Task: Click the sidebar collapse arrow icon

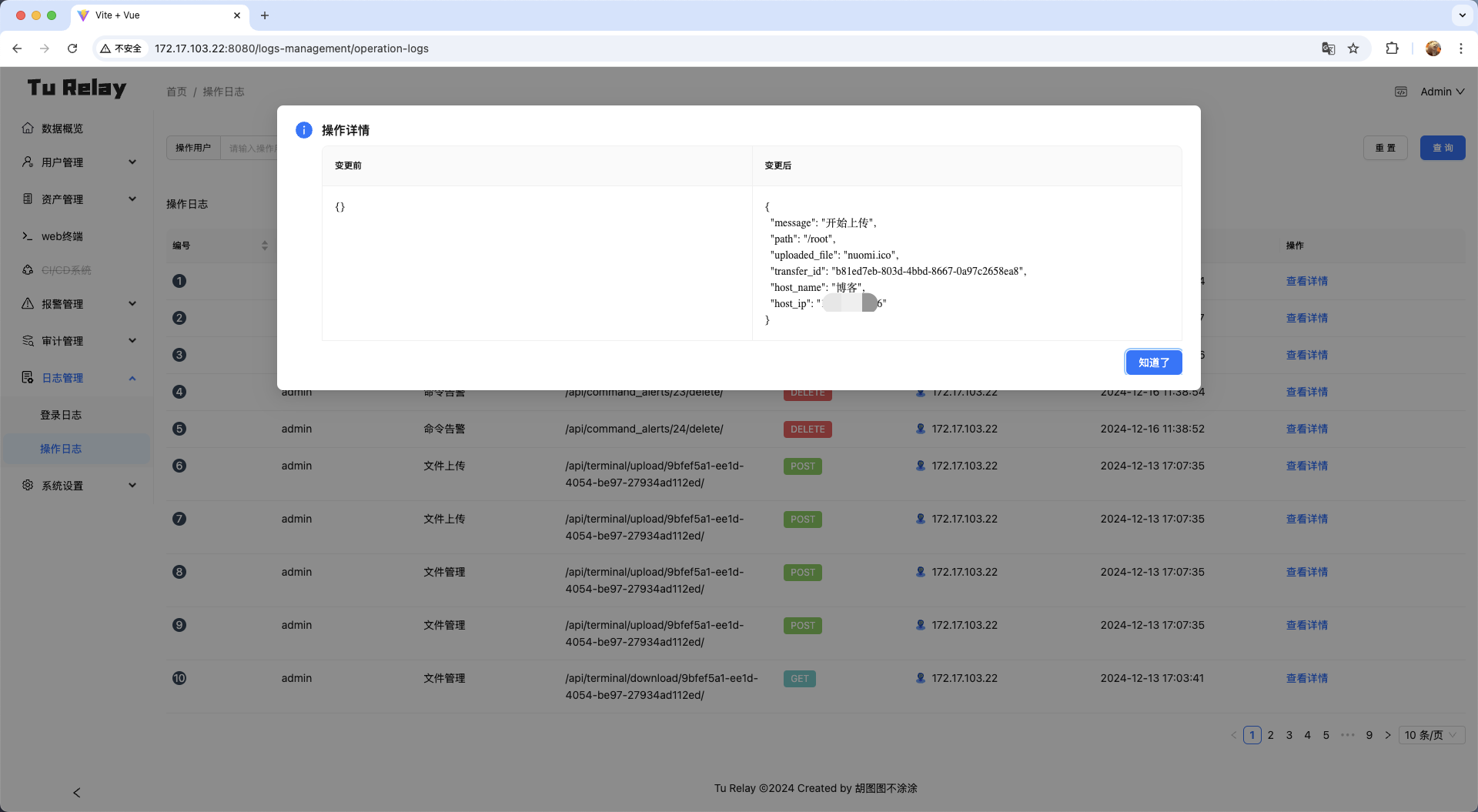Action: (x=76, y=792)
